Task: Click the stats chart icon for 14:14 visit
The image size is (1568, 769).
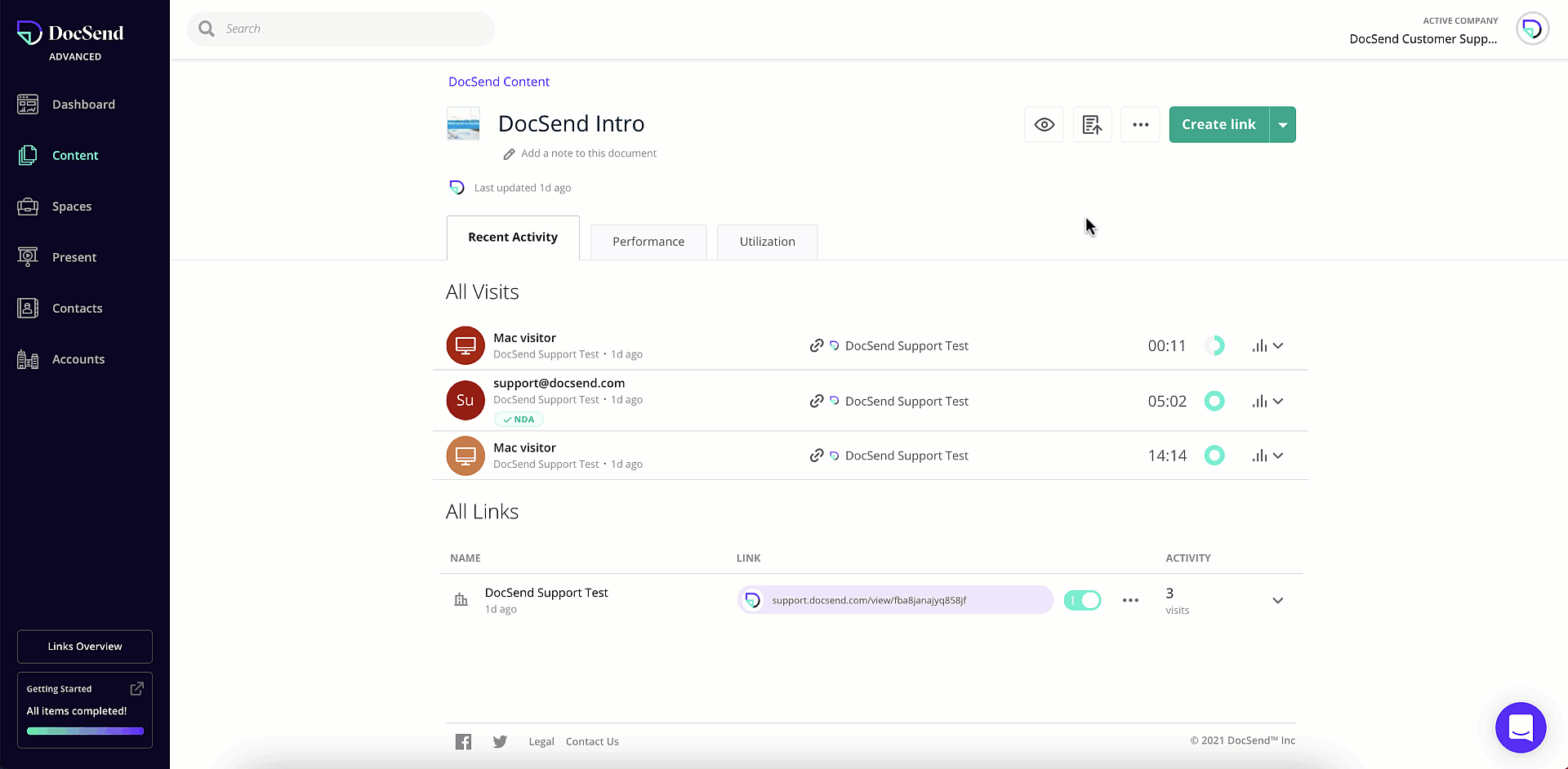Action: 1259,456
